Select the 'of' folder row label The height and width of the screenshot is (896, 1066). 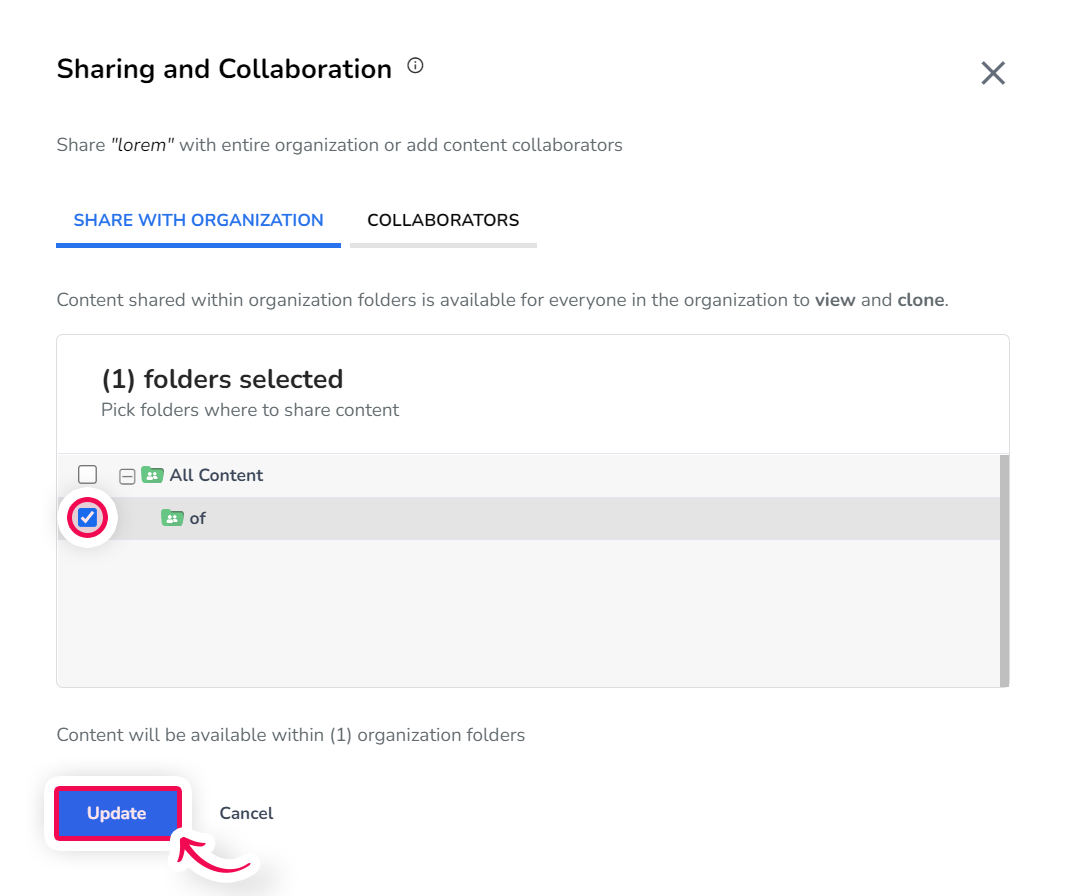(198, 519)
